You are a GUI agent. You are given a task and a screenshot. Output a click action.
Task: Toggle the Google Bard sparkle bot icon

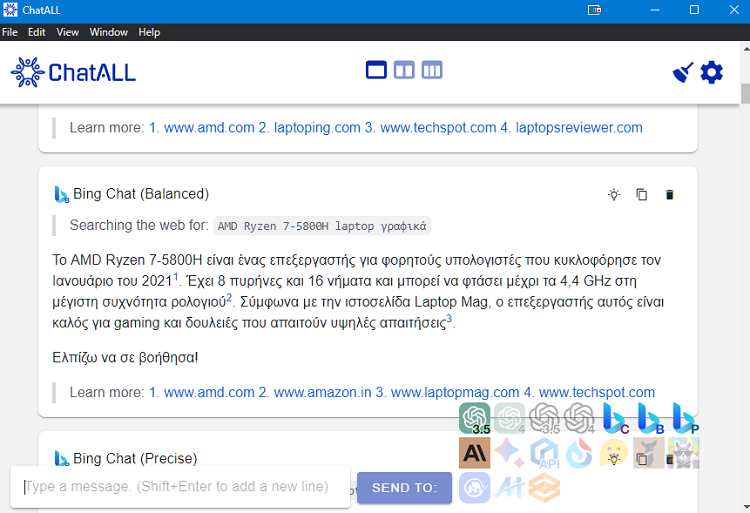click(510, 453)
